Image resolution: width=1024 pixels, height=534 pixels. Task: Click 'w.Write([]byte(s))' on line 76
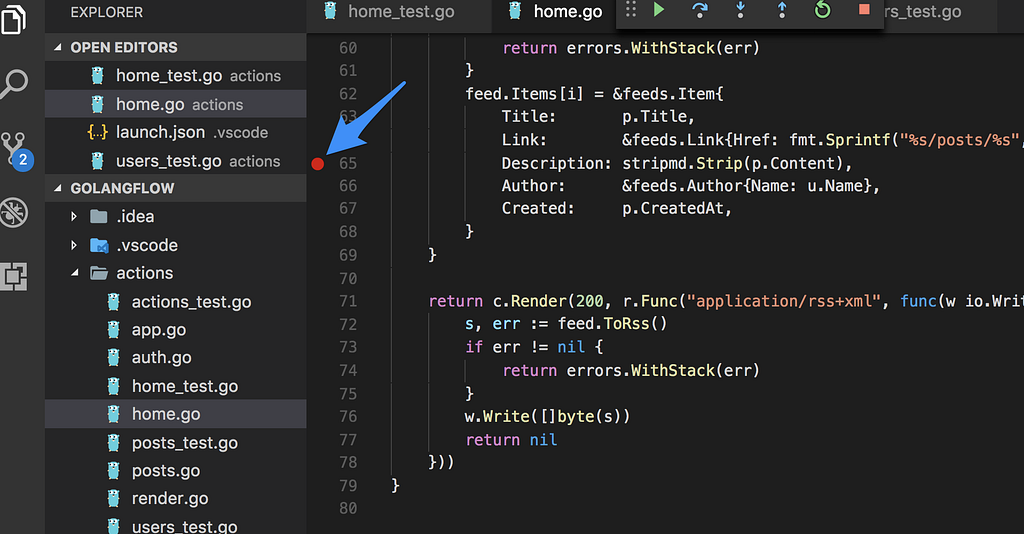(547, 416)
